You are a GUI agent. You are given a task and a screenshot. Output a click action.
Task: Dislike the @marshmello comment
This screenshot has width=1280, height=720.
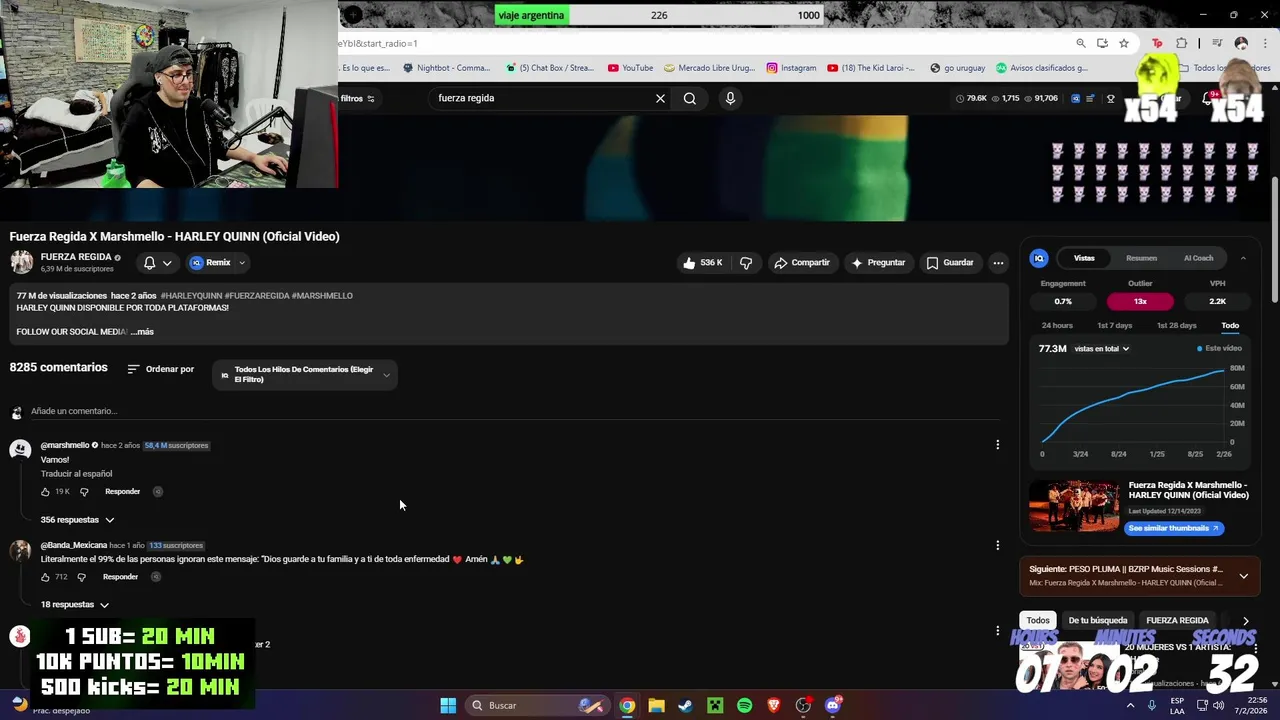[x=84, y=492]
